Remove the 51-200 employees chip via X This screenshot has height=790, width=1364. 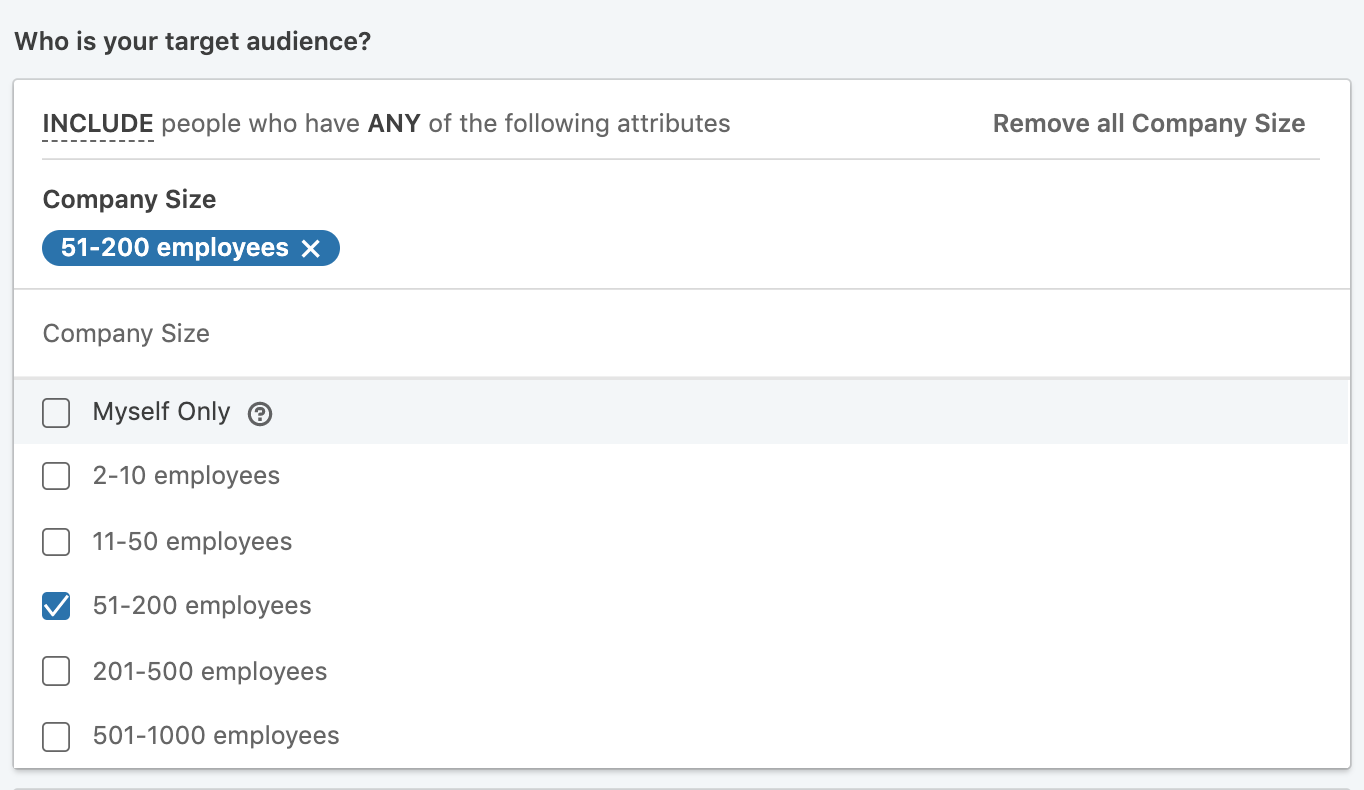(x=311, y=249)
